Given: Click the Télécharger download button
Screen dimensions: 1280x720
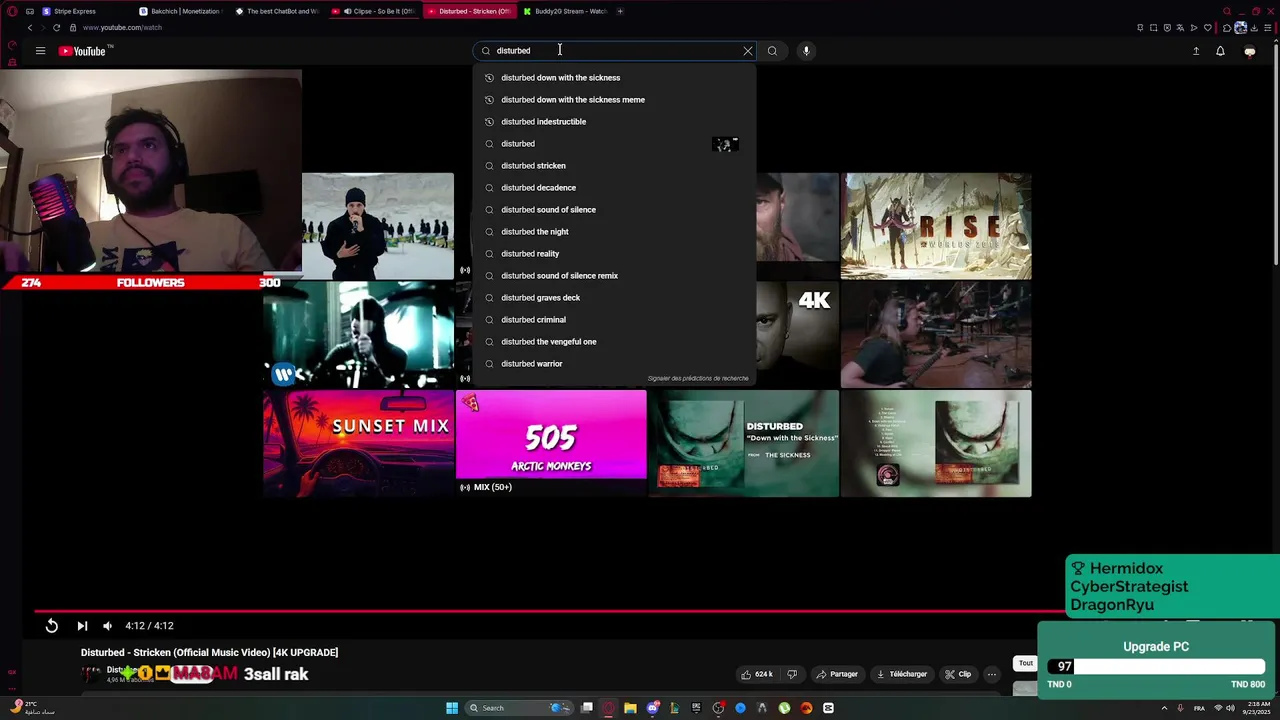Looking at the screenshot, I should (902, 675).
